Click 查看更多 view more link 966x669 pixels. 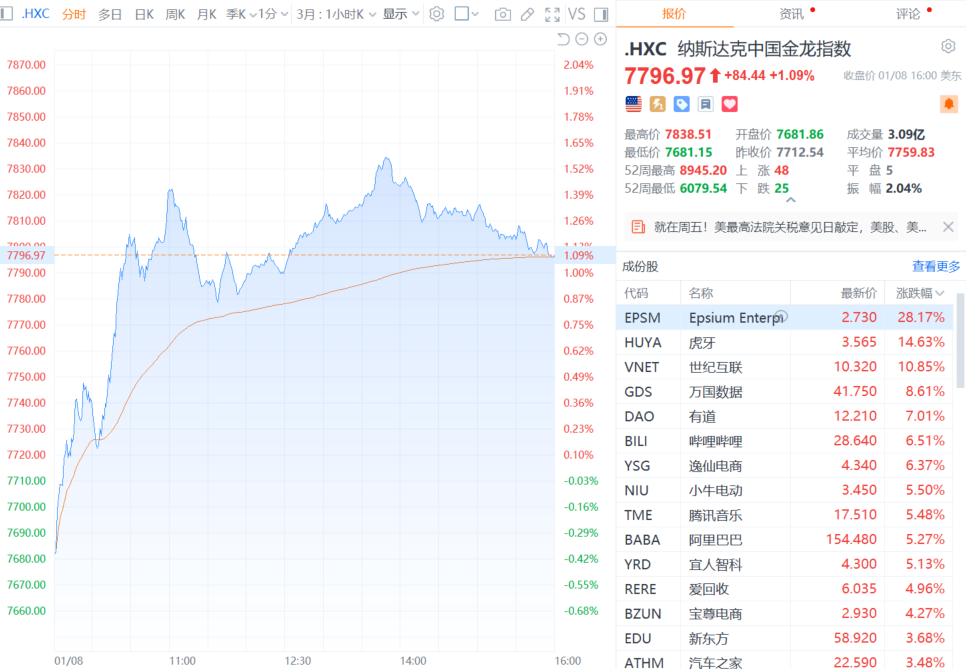(936, 266)
